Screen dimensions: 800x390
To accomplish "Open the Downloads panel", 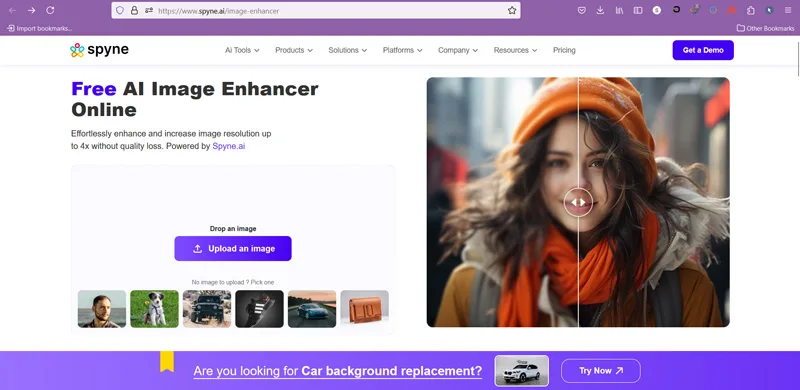I will point(600,10).
